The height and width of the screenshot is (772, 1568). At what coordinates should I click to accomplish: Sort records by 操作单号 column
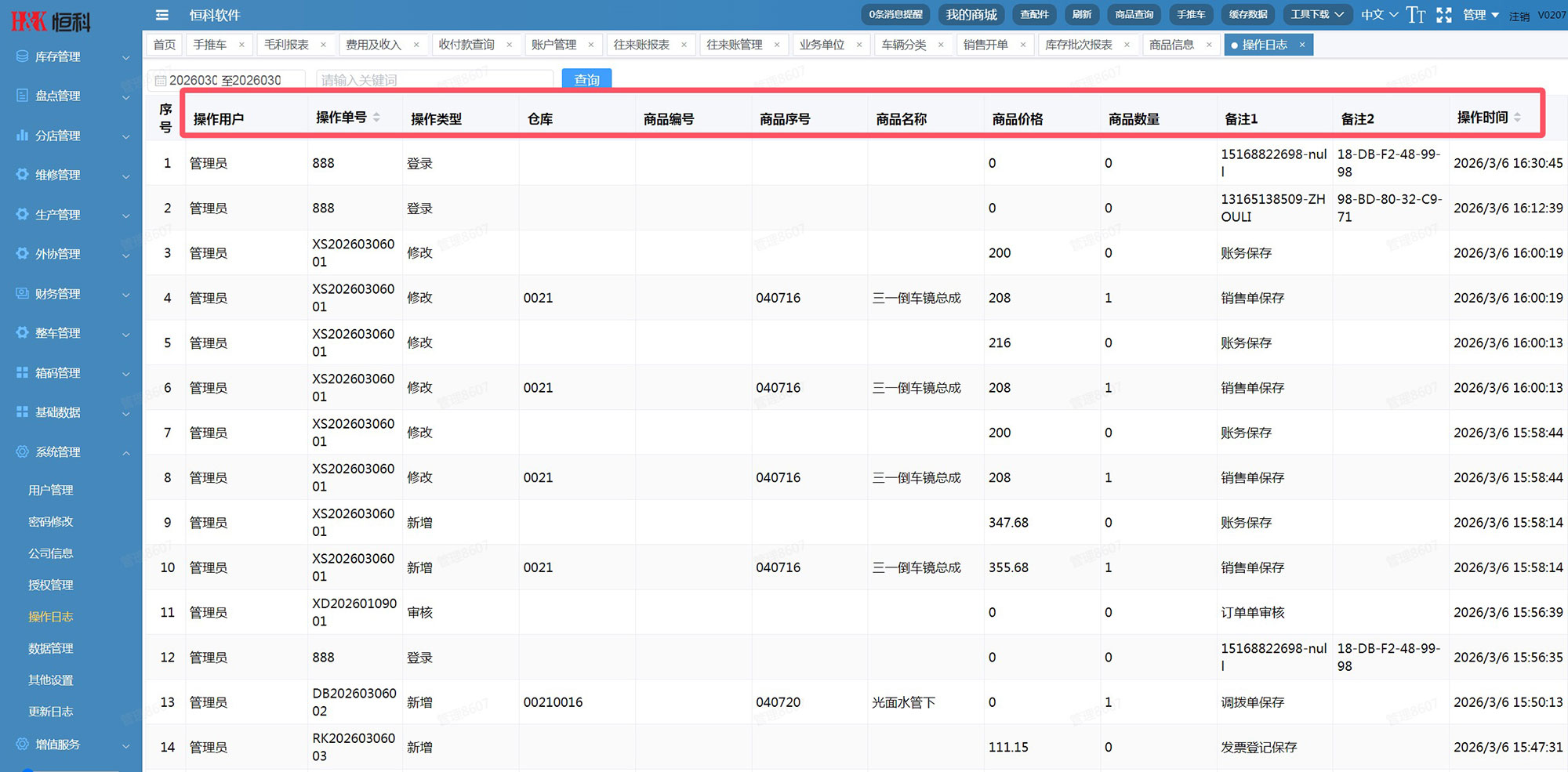tap(341, 118)
